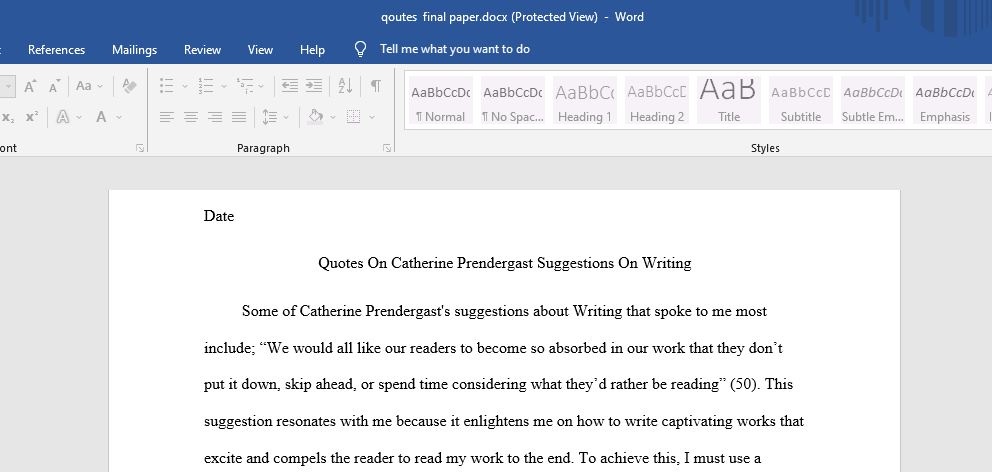Apply borders with the borders icon
This screenshot has width=992, height=472.
[x=354, y=117]
